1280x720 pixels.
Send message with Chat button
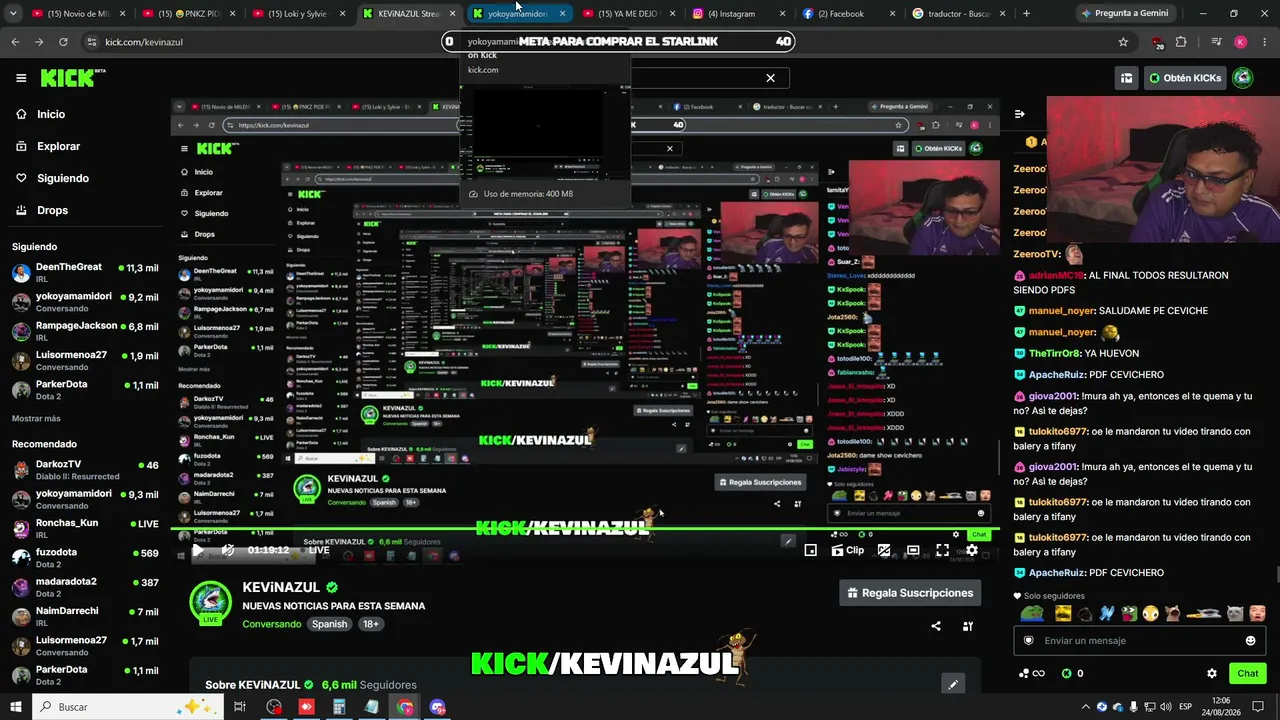(1247, 674)
